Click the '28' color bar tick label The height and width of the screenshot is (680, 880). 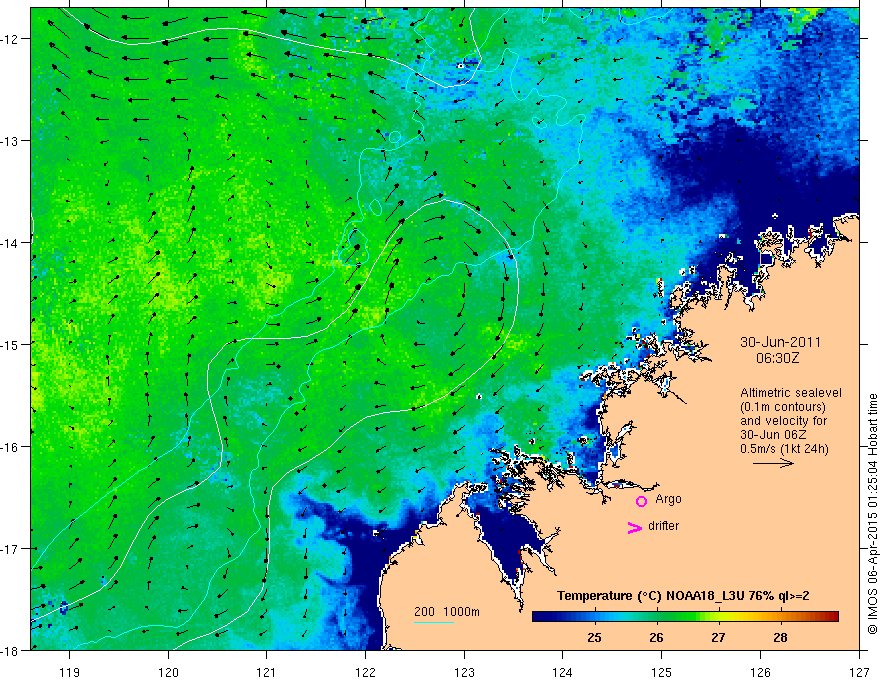tap(780, 637)
